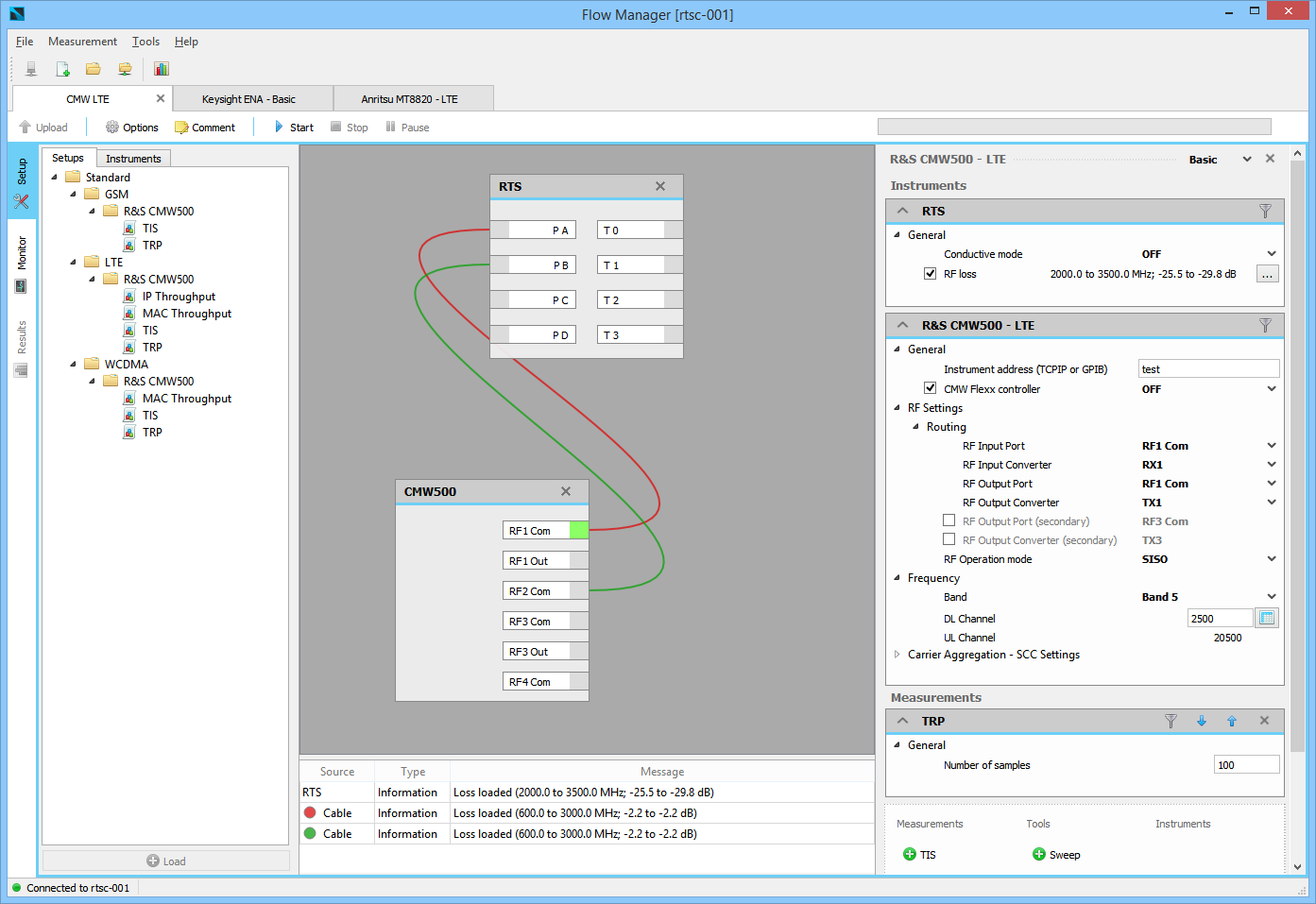Select the Setup sidebar panel

(x=22, y=182)
